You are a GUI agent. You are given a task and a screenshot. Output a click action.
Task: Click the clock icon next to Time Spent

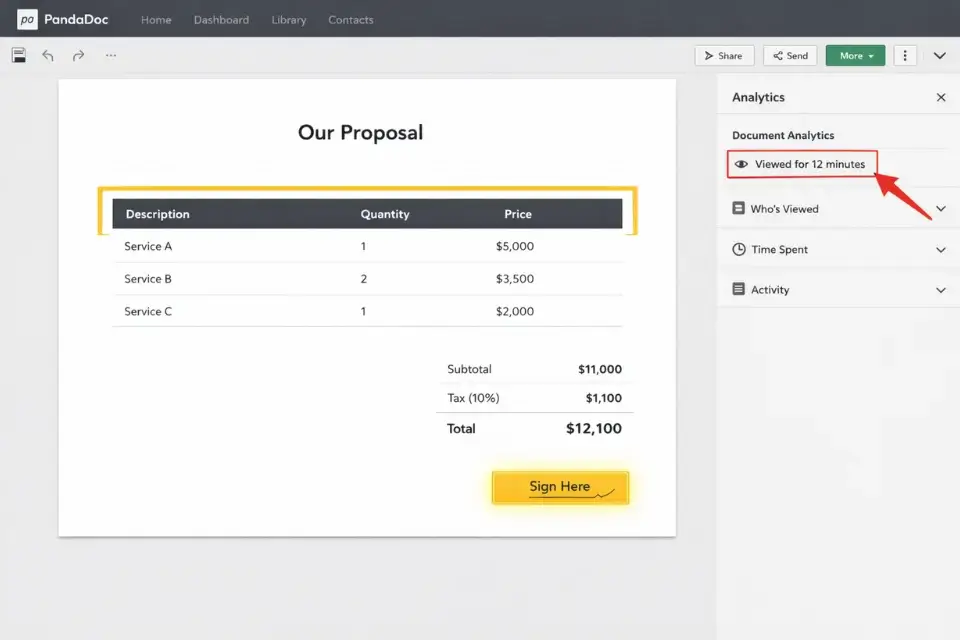738,249
